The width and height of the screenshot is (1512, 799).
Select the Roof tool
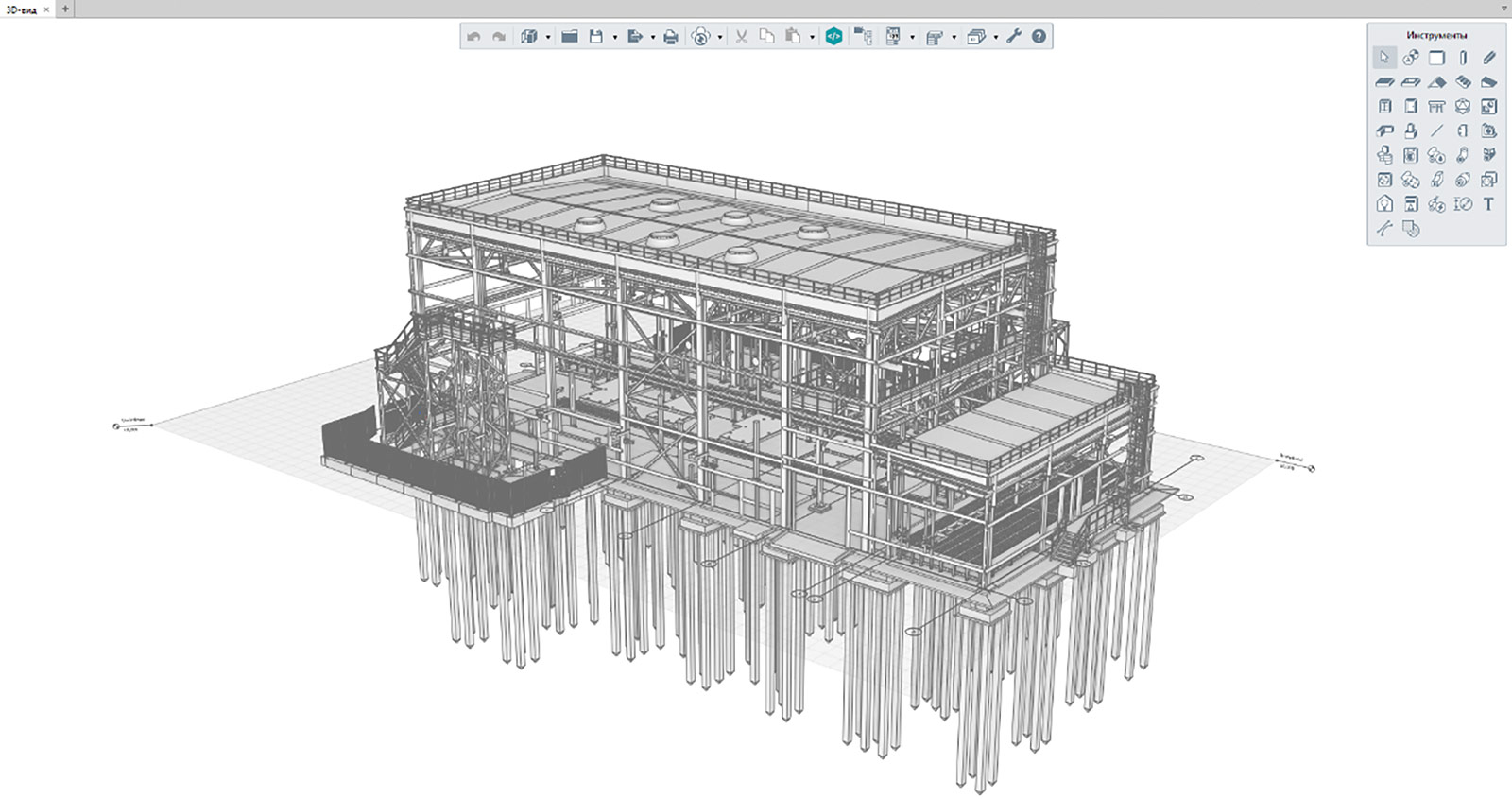coord(1436,82)
